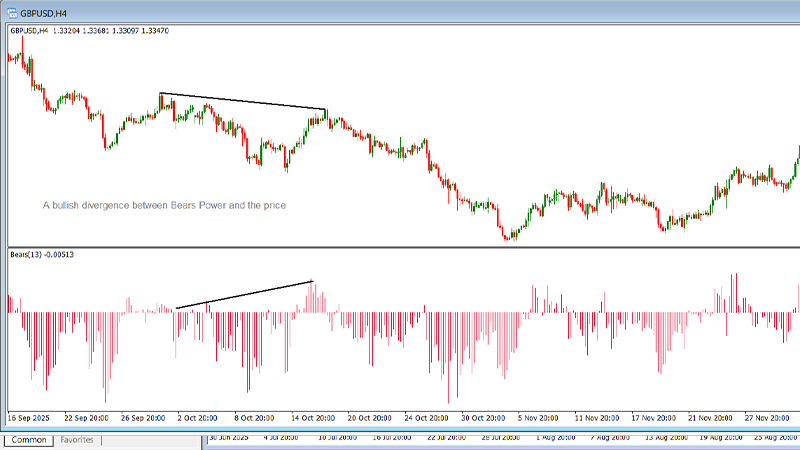
Task: Click the 13 Aug 20:00 label in background chart
Action: click(666, 438)
